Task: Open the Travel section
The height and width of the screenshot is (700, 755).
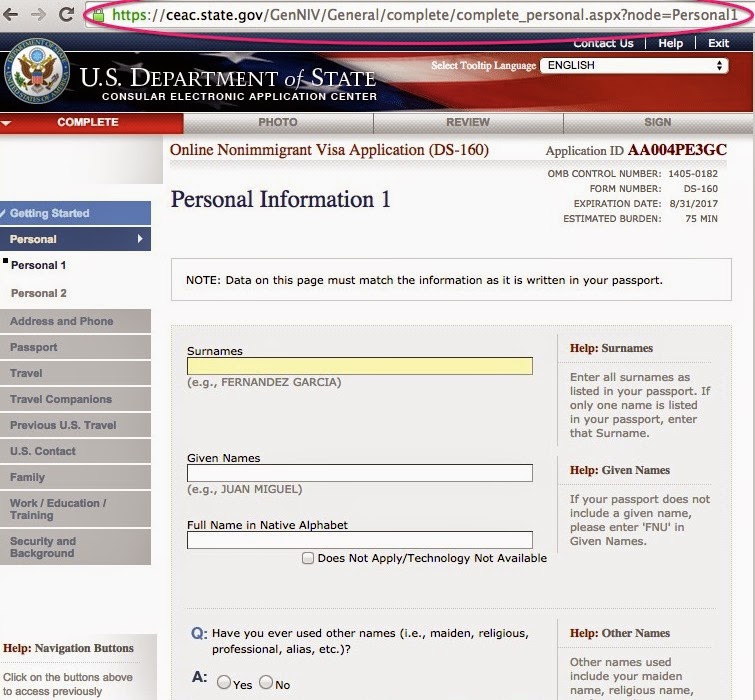Action: [75, 373]
